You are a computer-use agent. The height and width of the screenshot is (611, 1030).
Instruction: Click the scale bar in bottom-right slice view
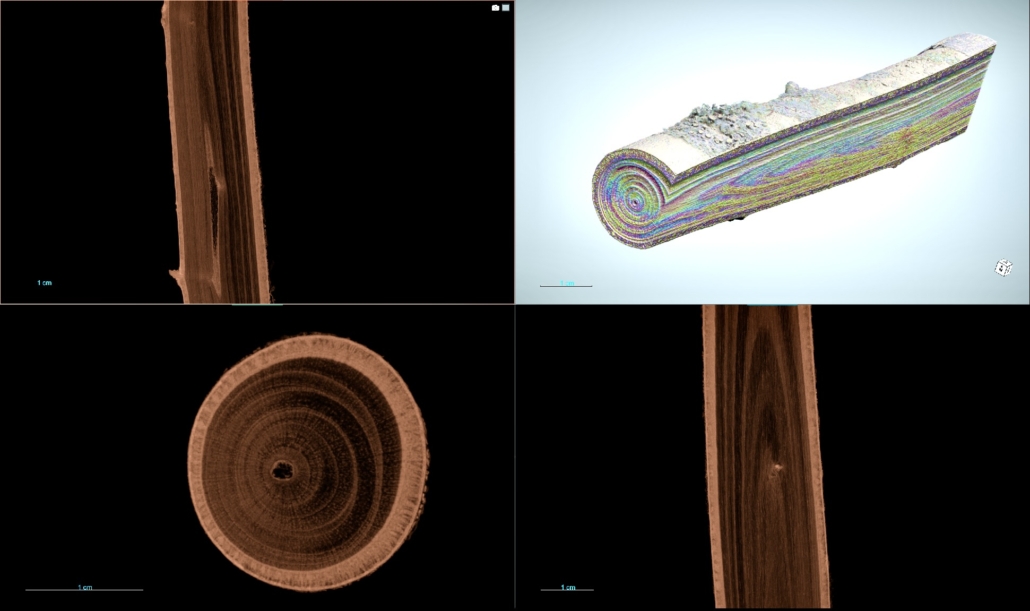pyautogui.click(x=567, y=589)
